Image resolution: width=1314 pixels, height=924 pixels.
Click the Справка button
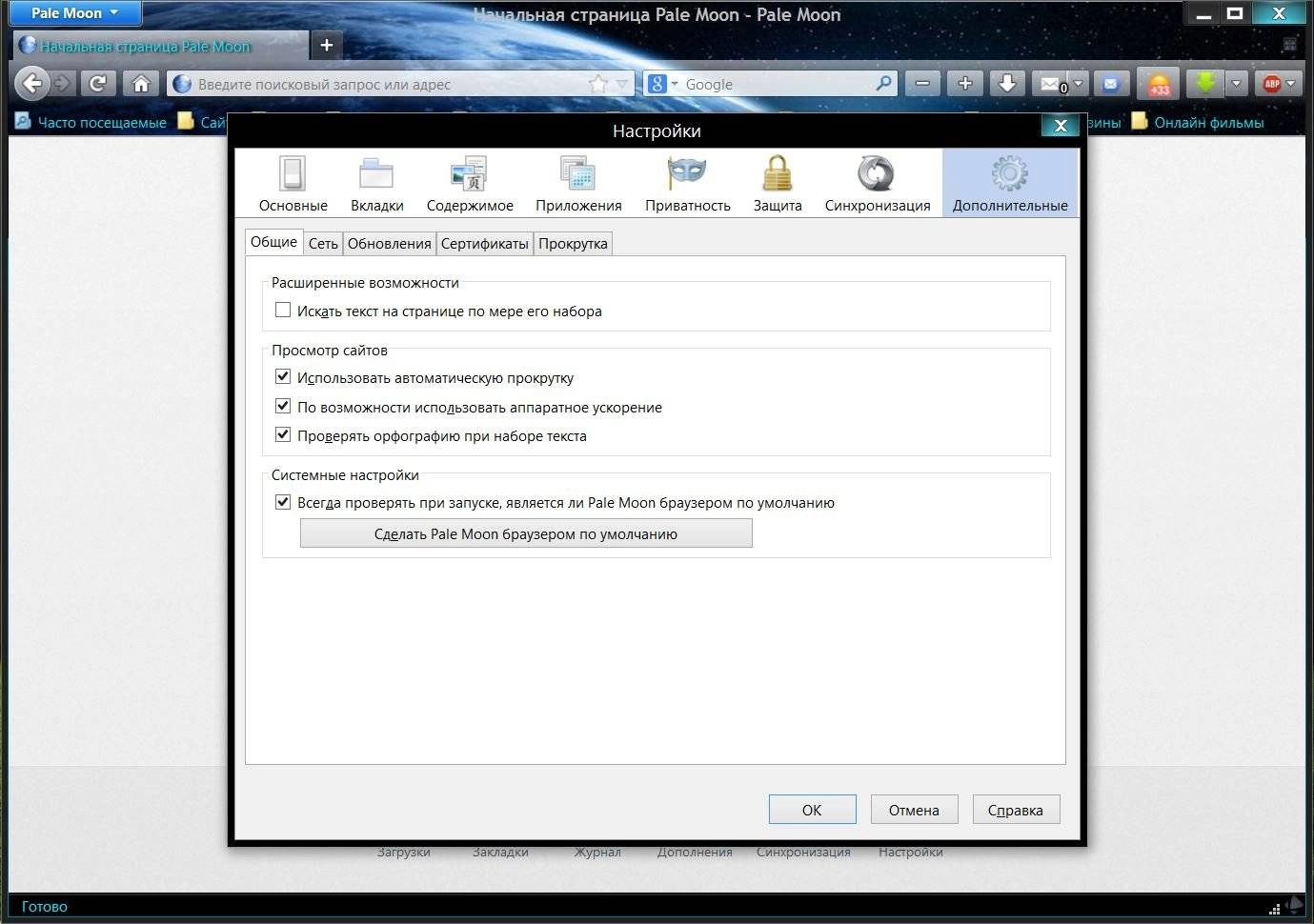(x=1016, y=810)
